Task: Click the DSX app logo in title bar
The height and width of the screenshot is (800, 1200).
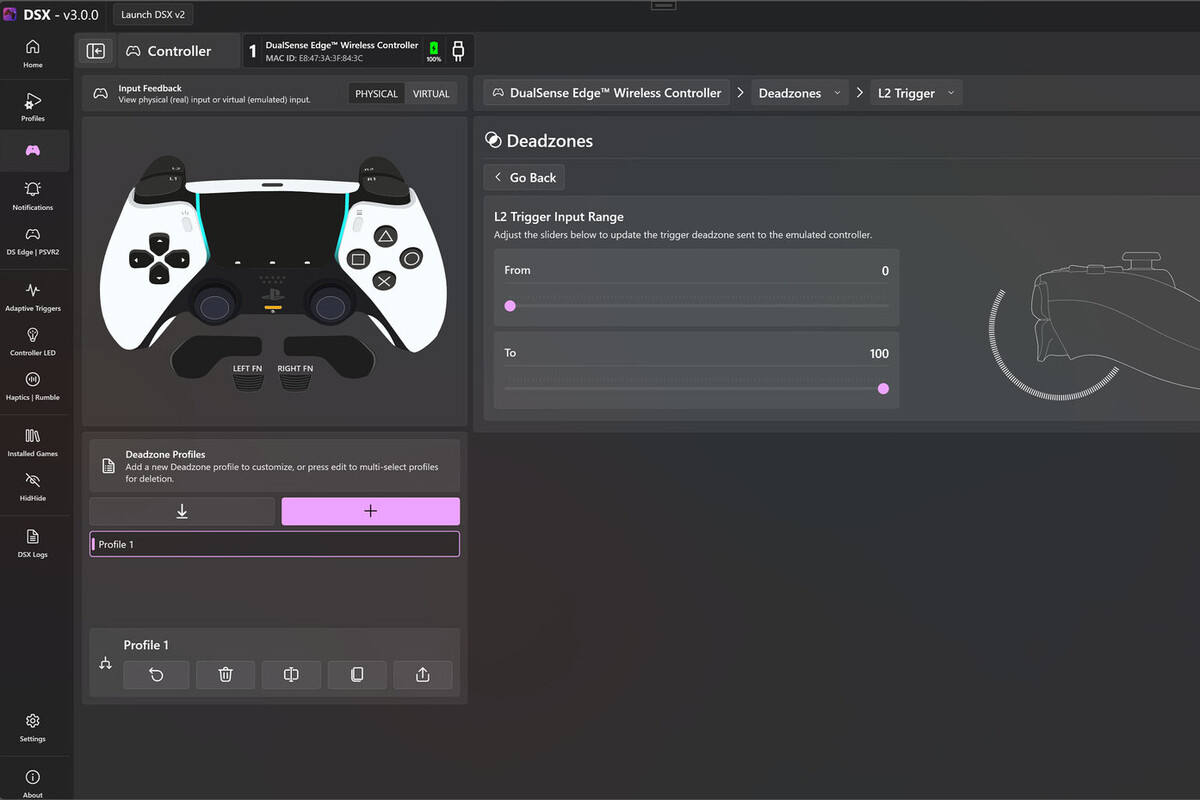Action: pos(9,15)
